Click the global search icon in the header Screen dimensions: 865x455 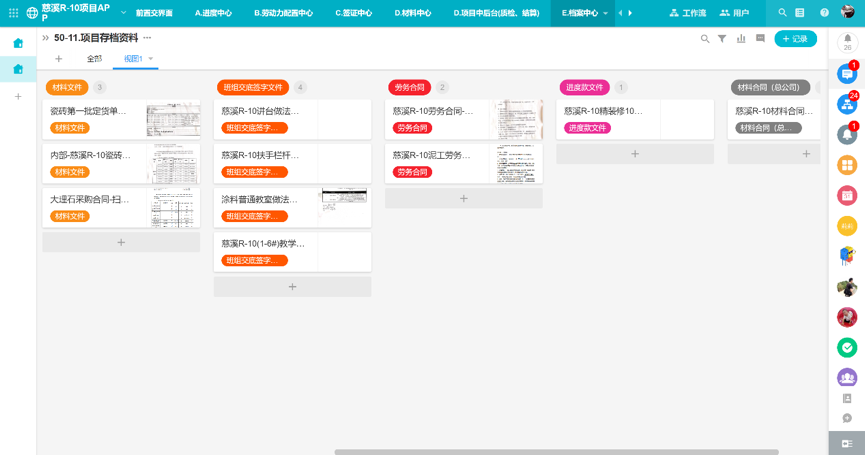(x=782, y=12)
